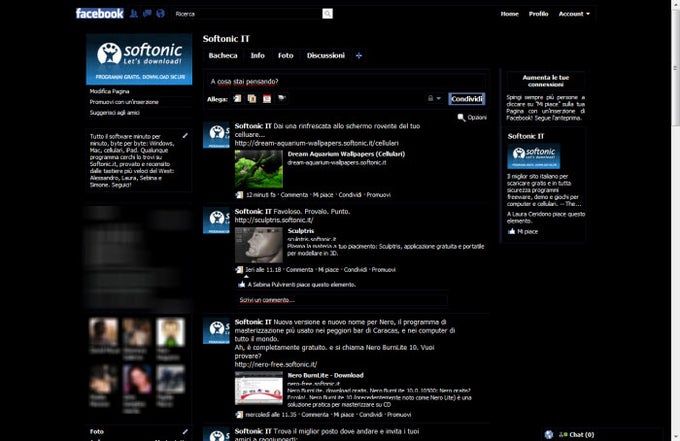Click Mi piace on the 12 minuti fa post
This screenshot has width=680, height=441.
[323, 195]
